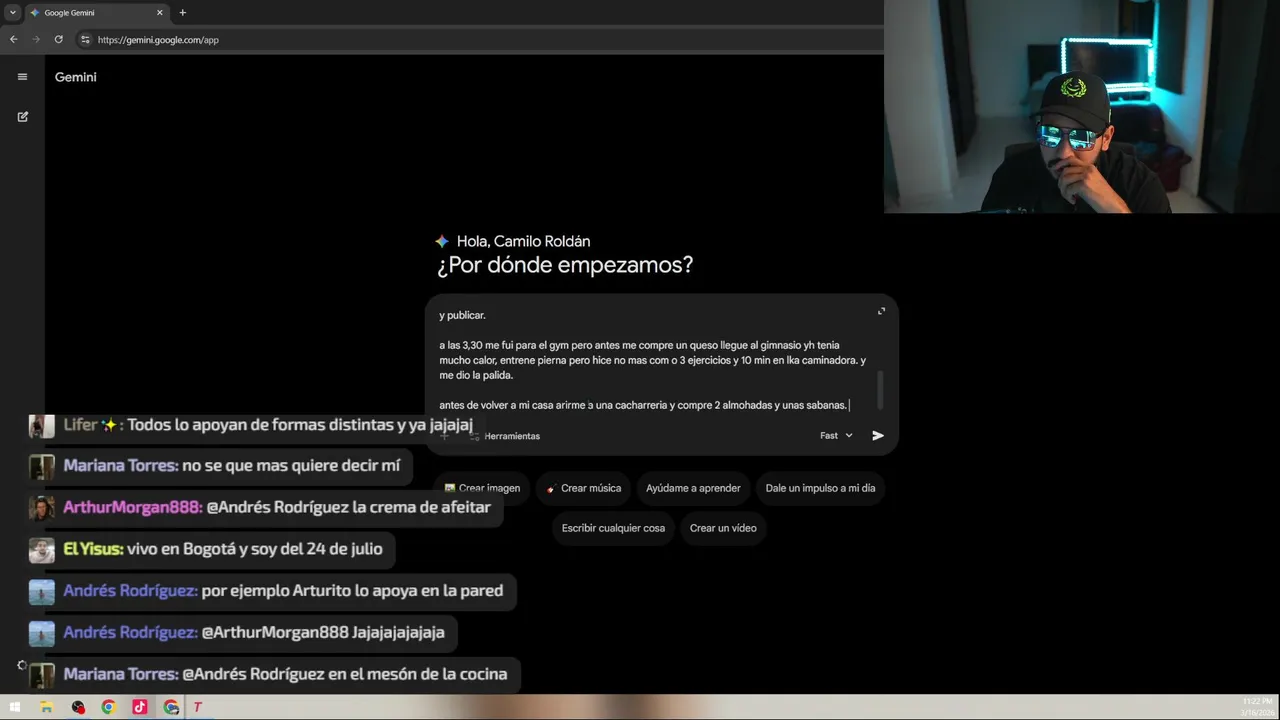Click Mariana Torres message 'no se que mas'
1280x720 pixels.
232,465
